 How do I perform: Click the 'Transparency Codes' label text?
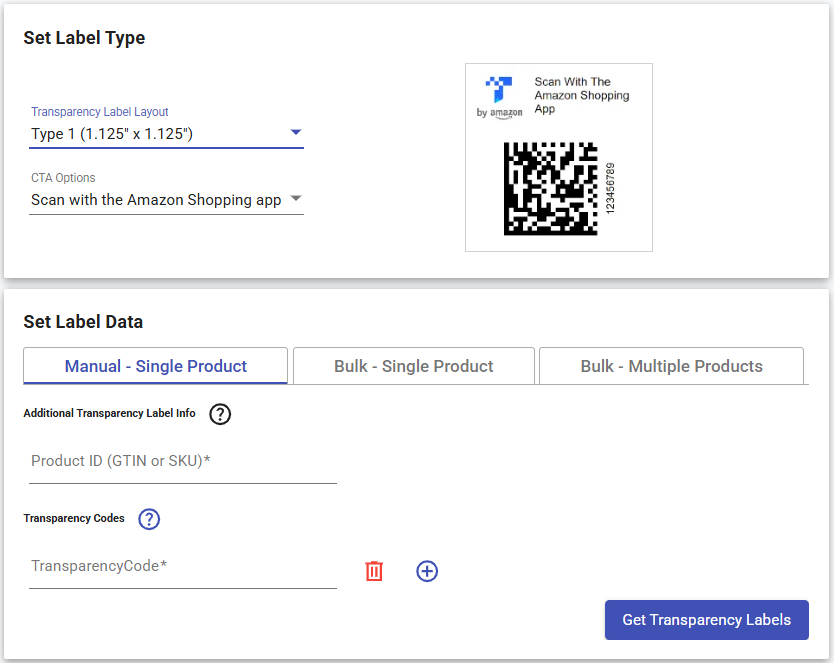point(74,518)
